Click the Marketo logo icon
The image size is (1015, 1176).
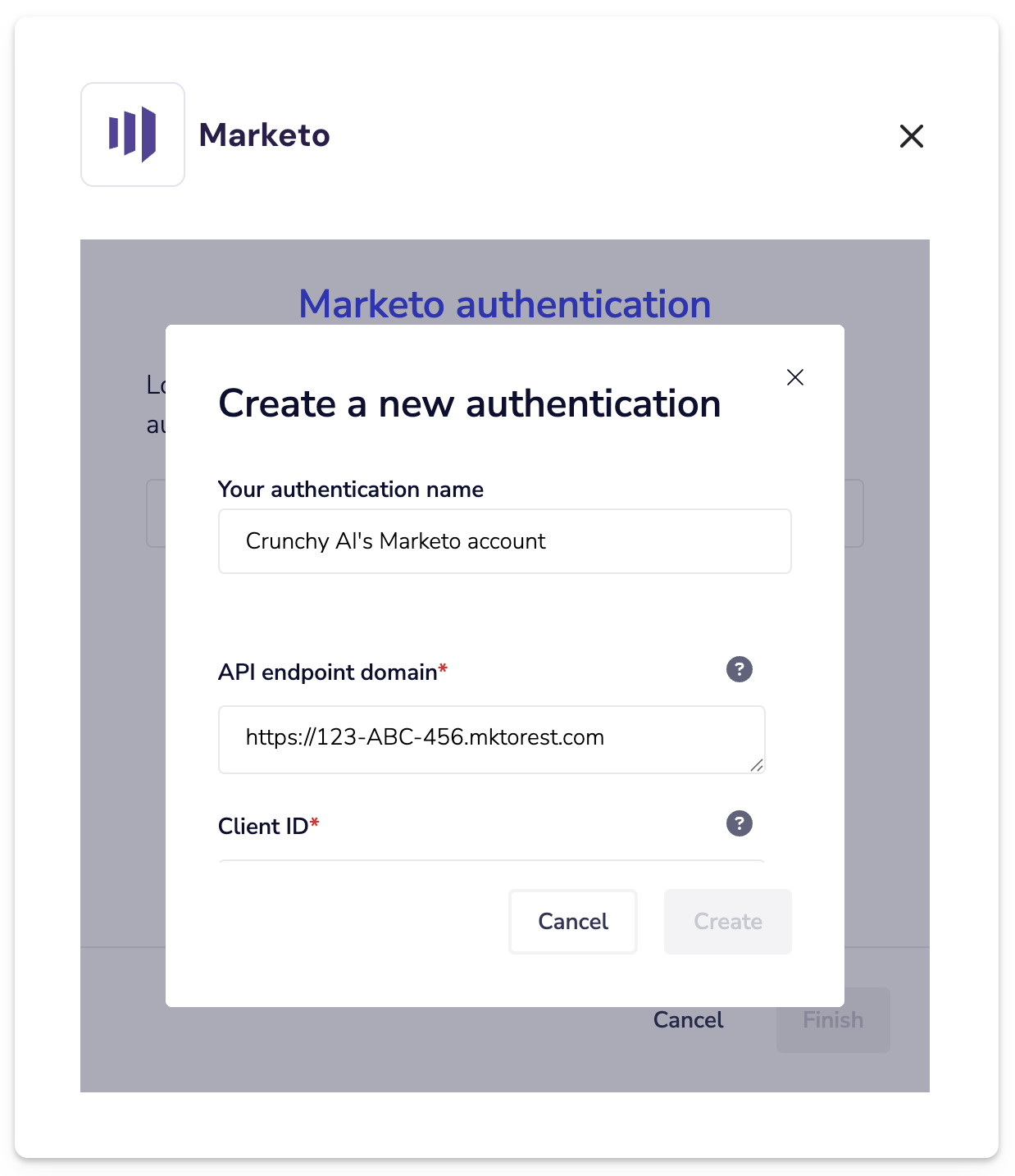pos(133,134)
